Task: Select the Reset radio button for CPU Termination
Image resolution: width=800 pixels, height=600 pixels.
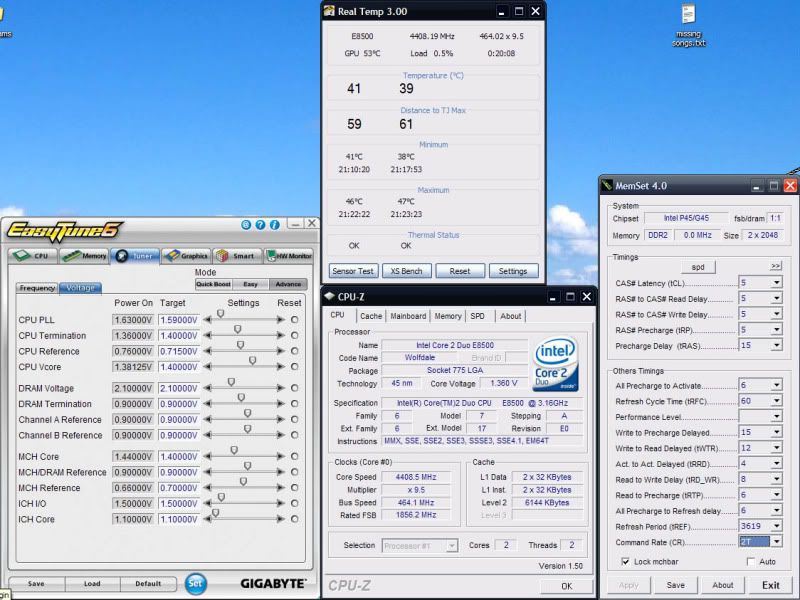Action: 294,336
